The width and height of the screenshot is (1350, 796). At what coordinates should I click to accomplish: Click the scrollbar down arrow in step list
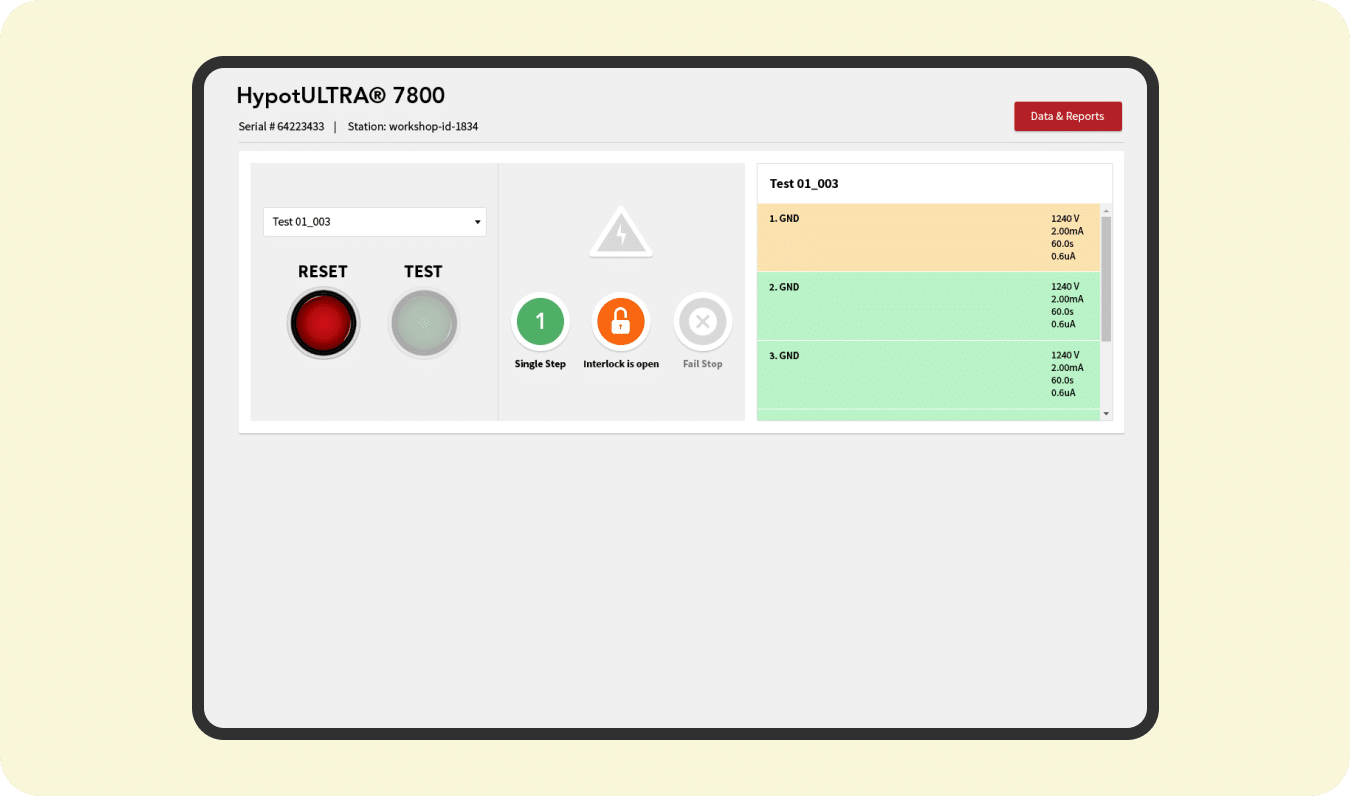pyautogui.click(x=1106, y=413)
